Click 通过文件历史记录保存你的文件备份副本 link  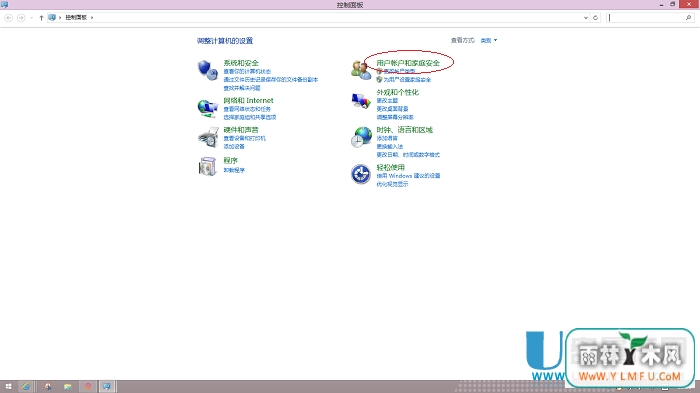[x=271, y=79]
